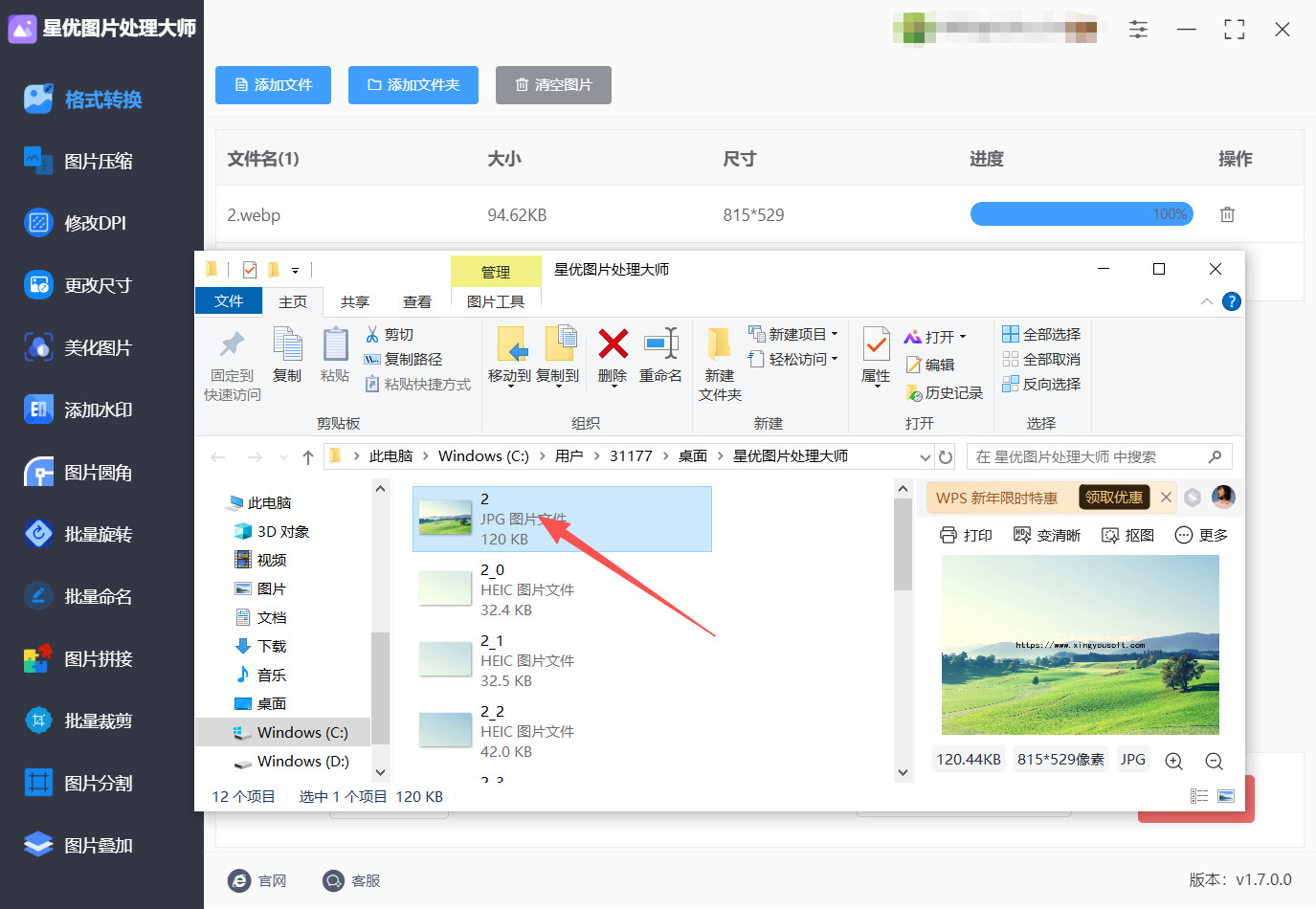
Task: Zoom out on the preview image
Action: click(1215, 761)
